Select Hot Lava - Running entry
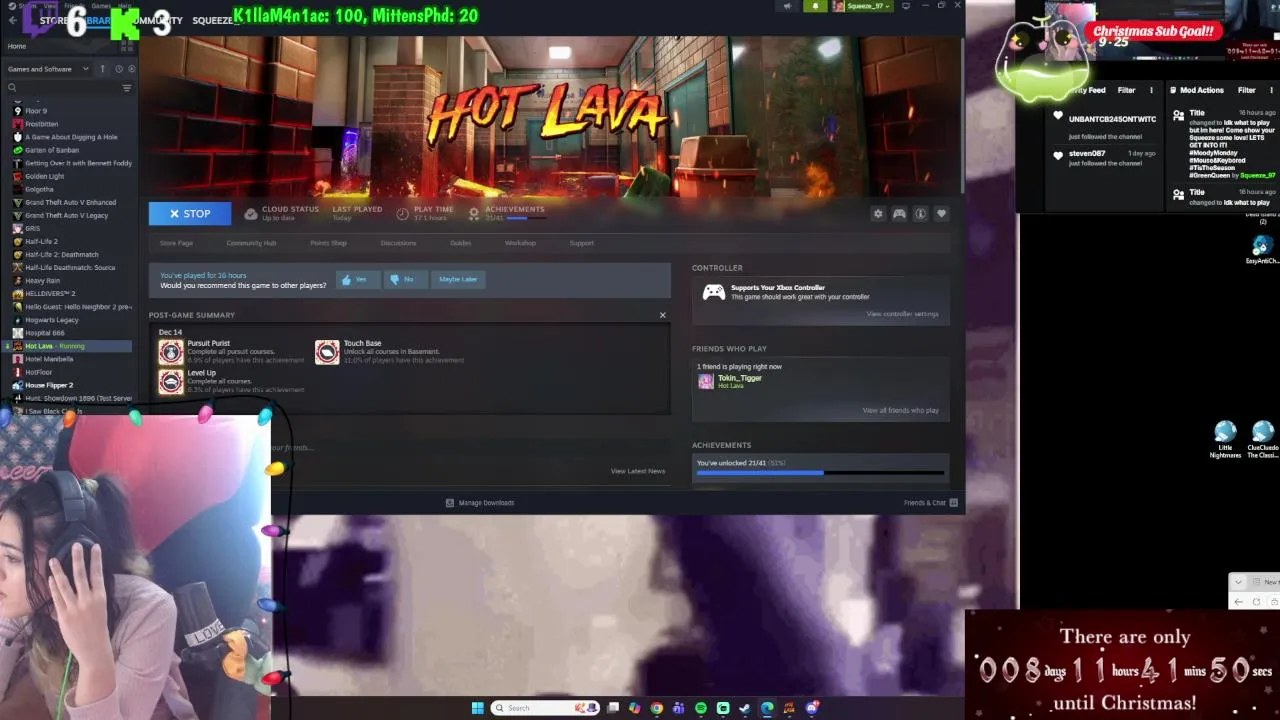 [x=68, y=346]
